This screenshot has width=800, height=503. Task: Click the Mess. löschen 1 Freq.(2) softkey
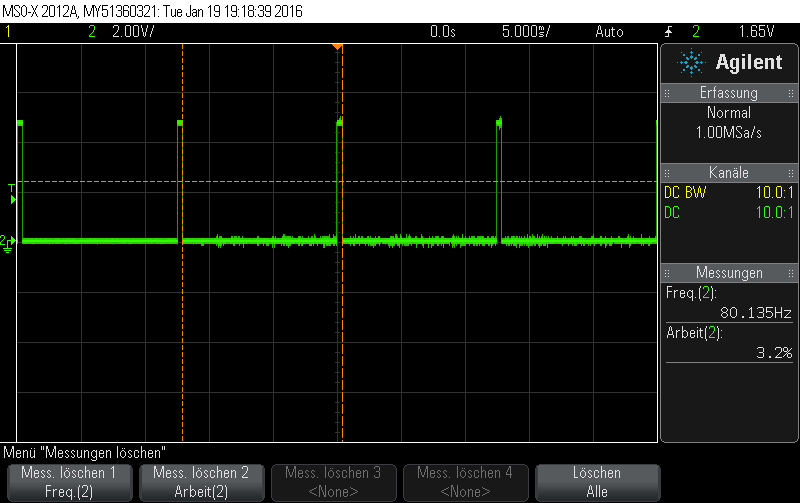pyautogui.click(x=69, y=482)
